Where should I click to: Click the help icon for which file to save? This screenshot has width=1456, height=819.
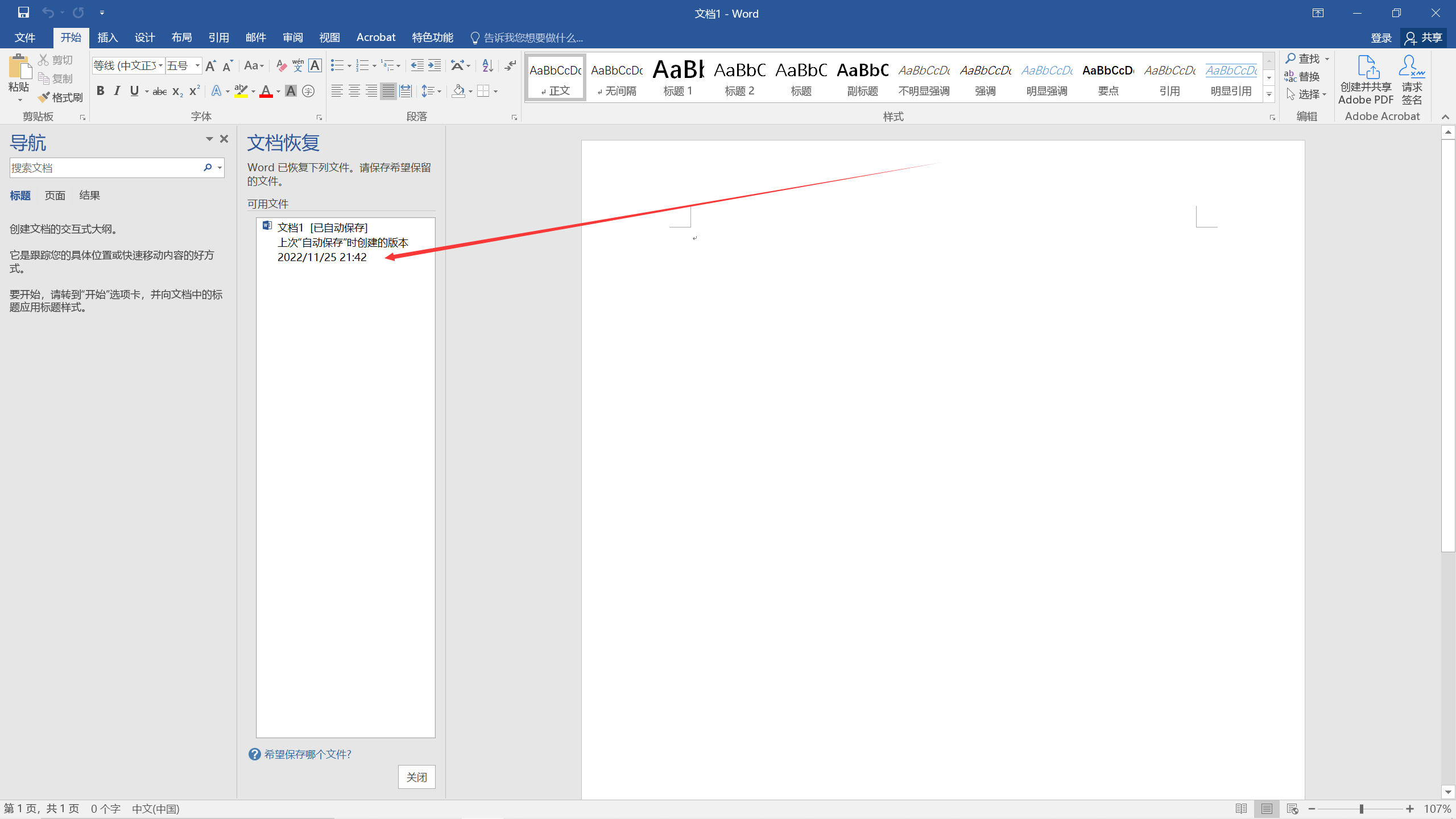click(x=254, y=754)
